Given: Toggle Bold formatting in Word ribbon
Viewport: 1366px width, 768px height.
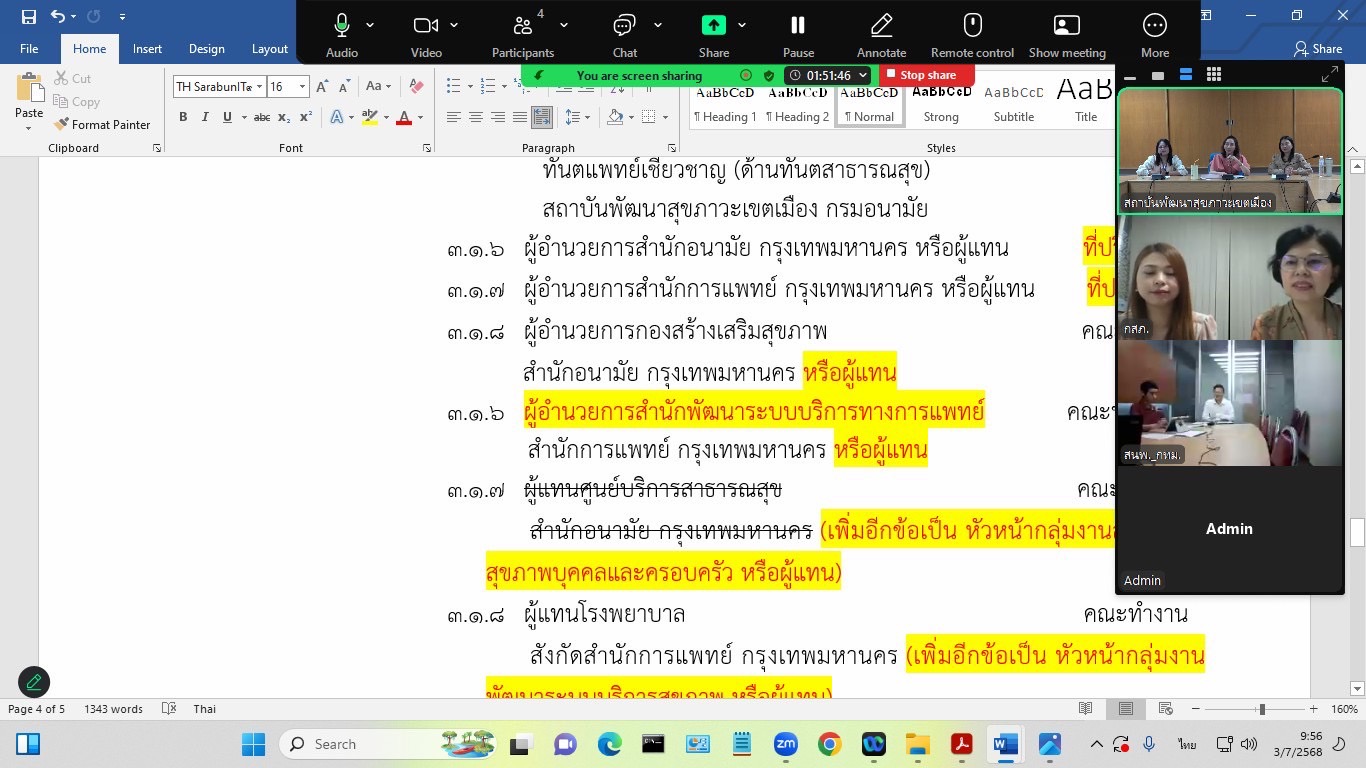Looking at the screenshot, I should coord(183,117).
